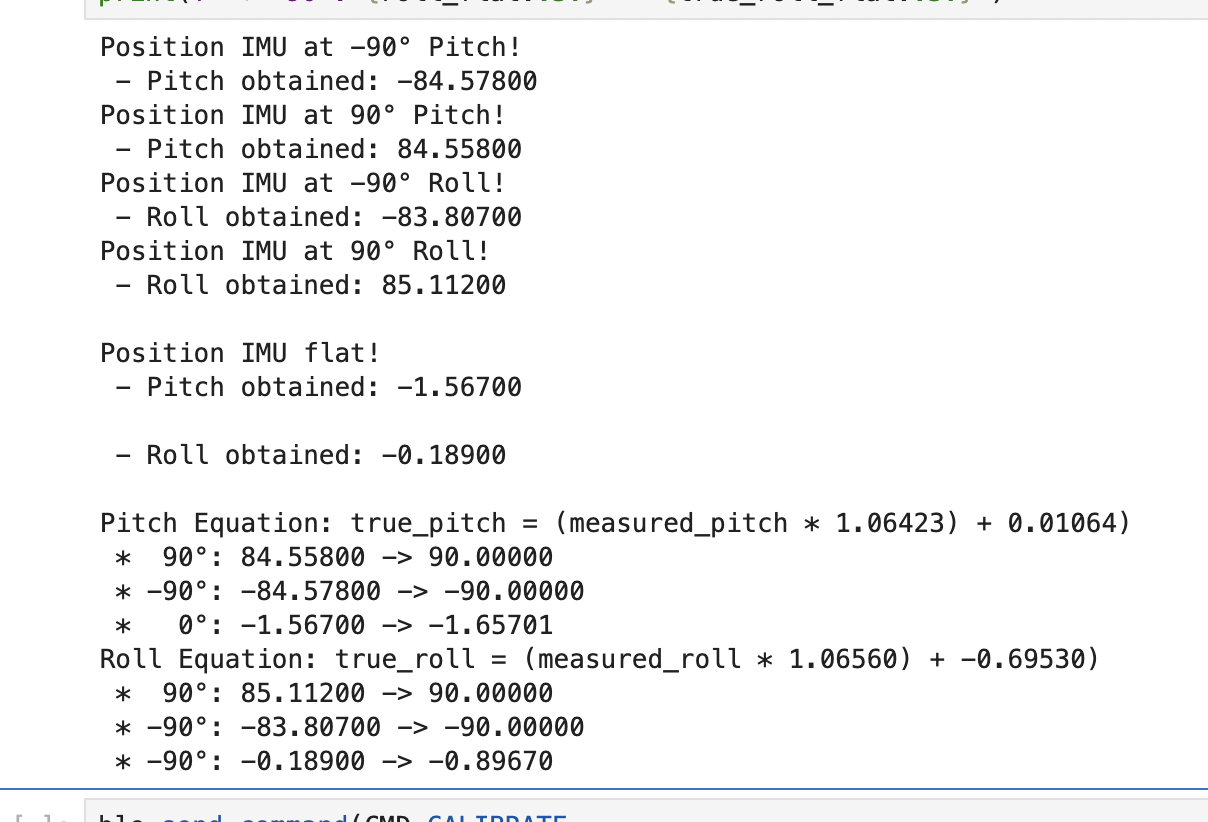Click the "Roll obtained: -83.80700" output line

[x=318, y=217]
